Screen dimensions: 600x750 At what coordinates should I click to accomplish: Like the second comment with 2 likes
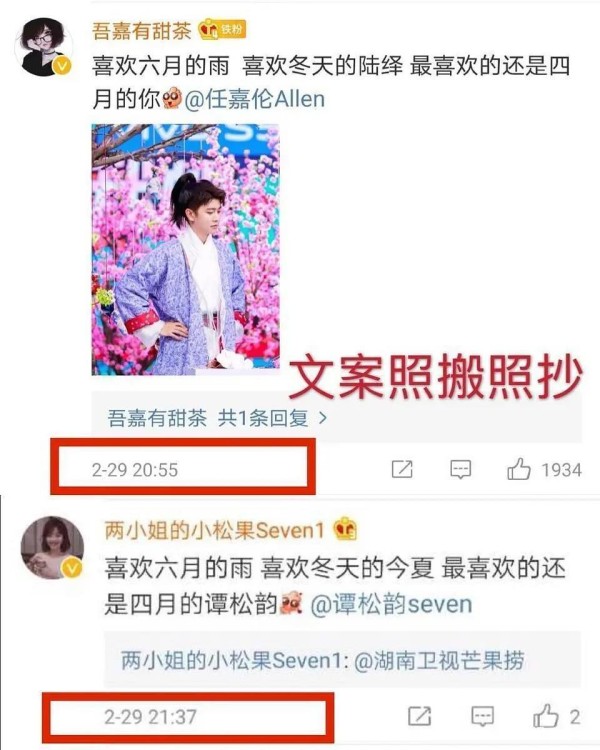(546, 716)
